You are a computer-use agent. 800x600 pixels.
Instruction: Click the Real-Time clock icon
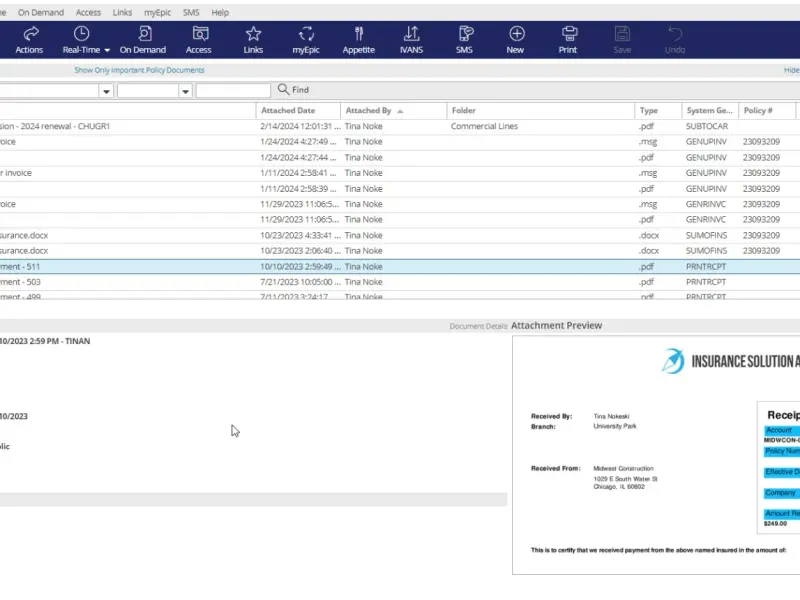pos(82,34)
